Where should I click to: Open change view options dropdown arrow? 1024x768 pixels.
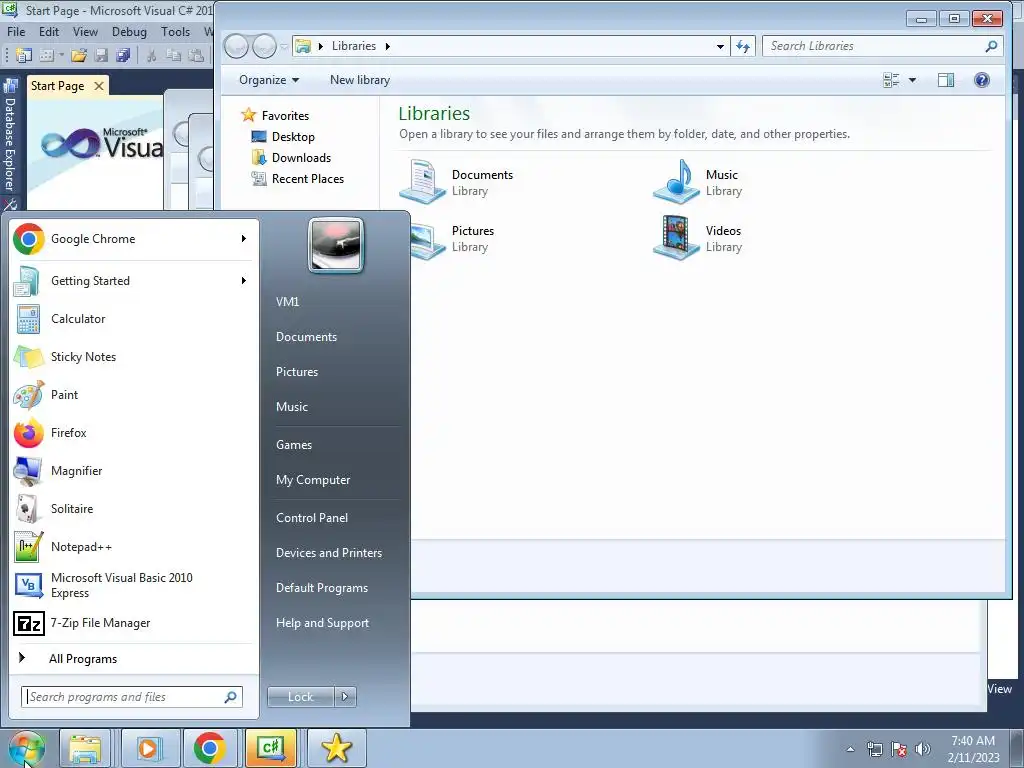[912, 80]
